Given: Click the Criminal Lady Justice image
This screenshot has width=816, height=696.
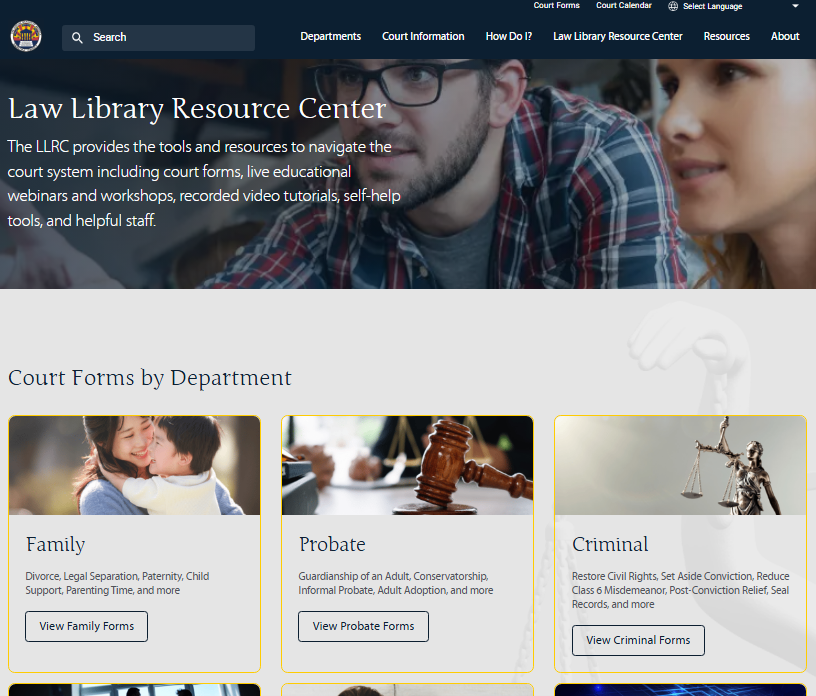Looking at the screenshot, I should (680, 465).
